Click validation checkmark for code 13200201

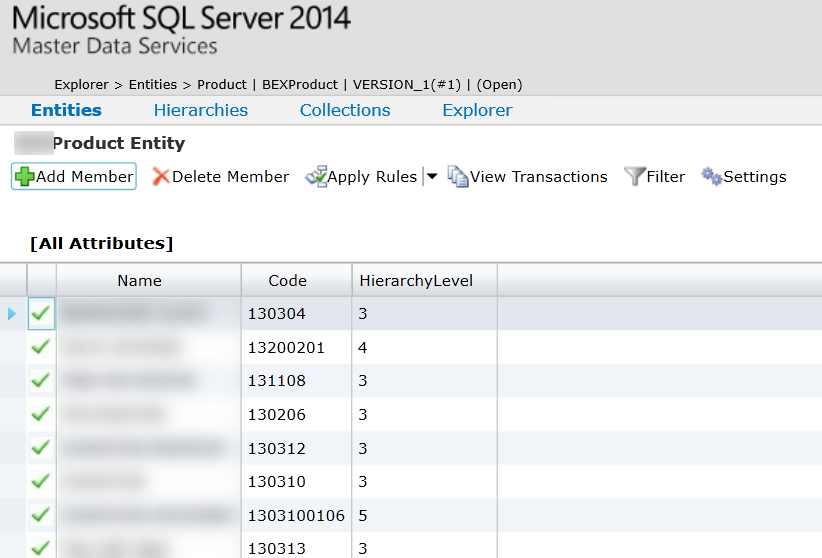pos(41,347)
